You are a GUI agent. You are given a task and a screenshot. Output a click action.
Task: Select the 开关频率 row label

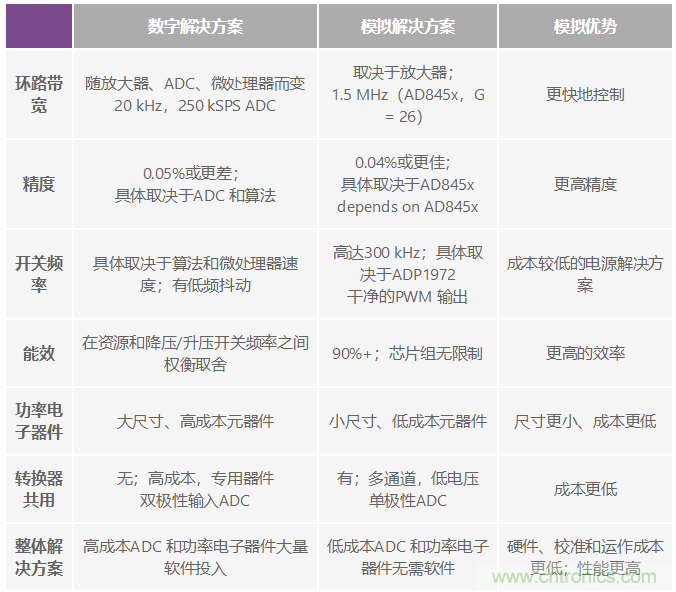[x=38, y=274]
